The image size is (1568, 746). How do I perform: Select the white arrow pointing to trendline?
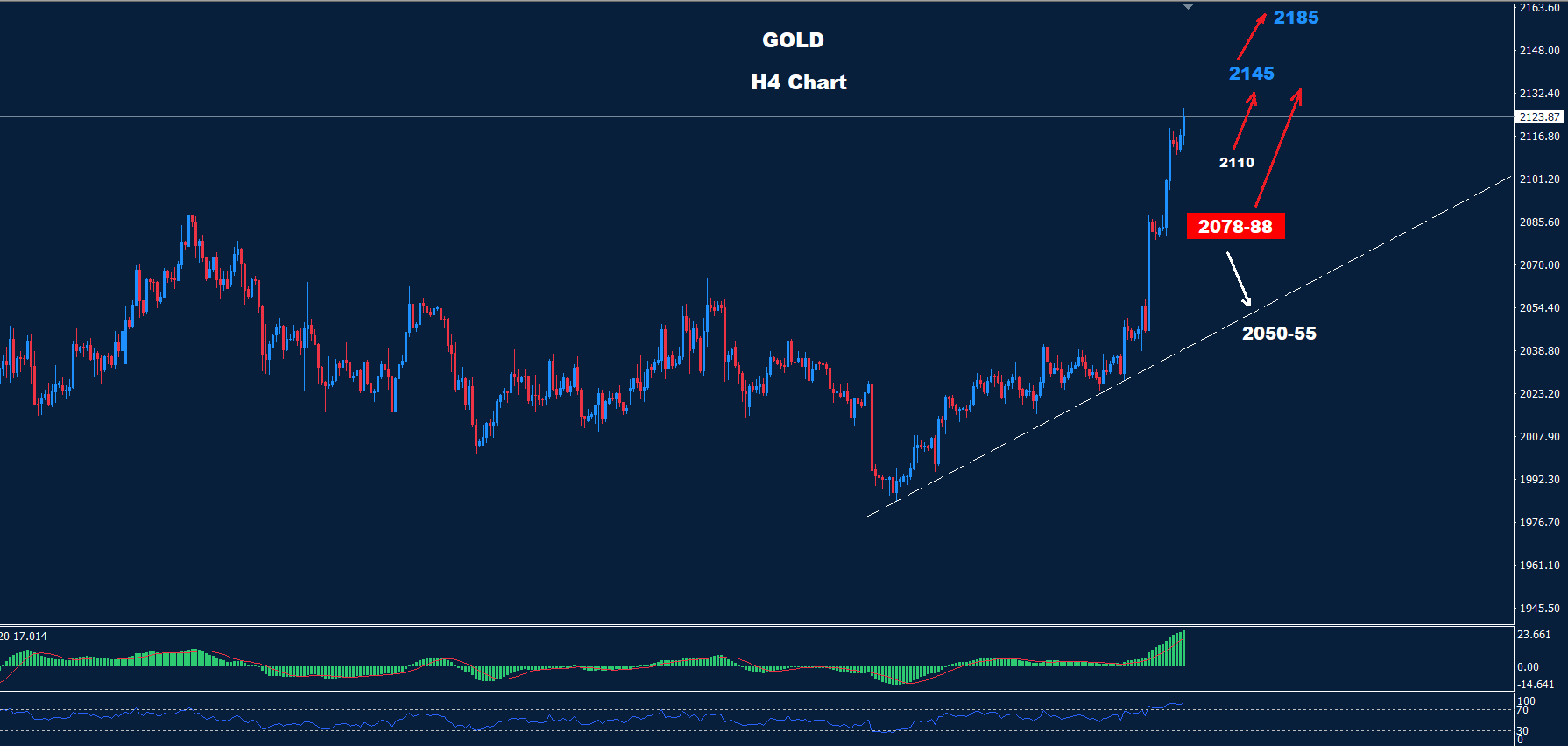[x=1239, y=278]
